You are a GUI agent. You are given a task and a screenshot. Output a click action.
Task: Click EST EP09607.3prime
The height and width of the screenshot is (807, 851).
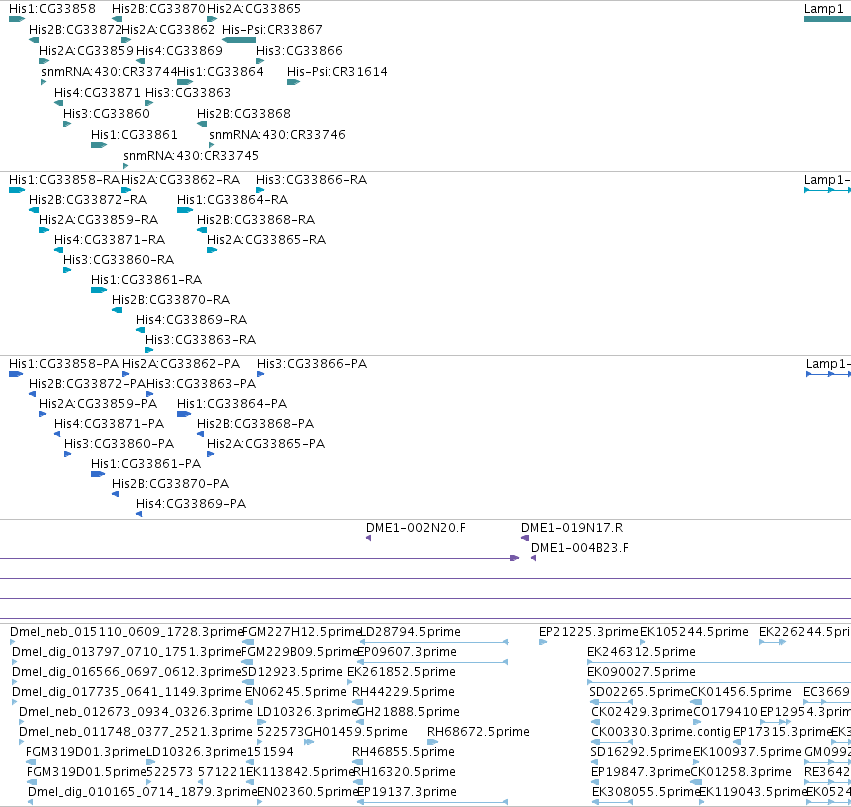click(407, 652)
